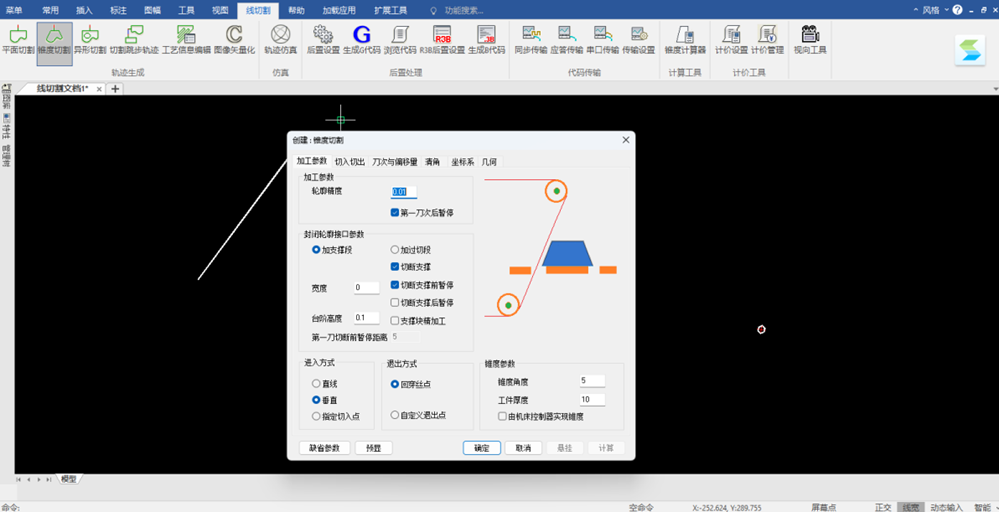Confirm dialog with 确定 button
The width and height of the screenshot is (999, 512).
pyautogui.click(x=482, y=448)
